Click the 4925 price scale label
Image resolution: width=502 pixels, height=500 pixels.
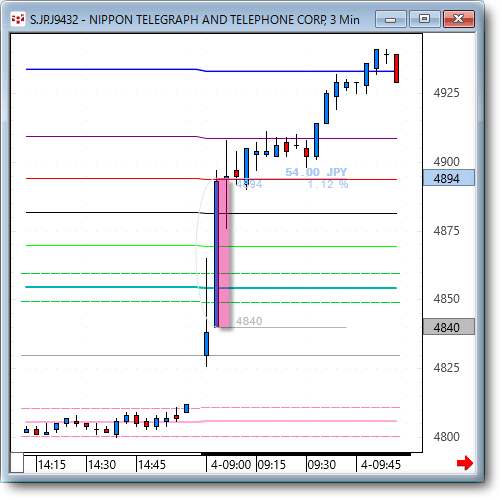click(446, 93)
